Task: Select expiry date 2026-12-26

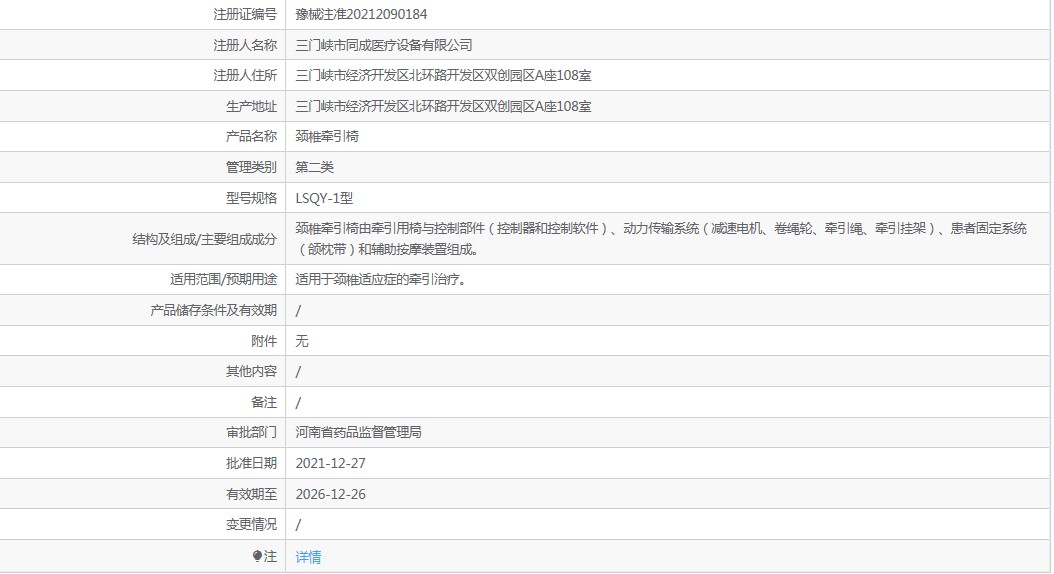Action: click(x=330, y=494)
